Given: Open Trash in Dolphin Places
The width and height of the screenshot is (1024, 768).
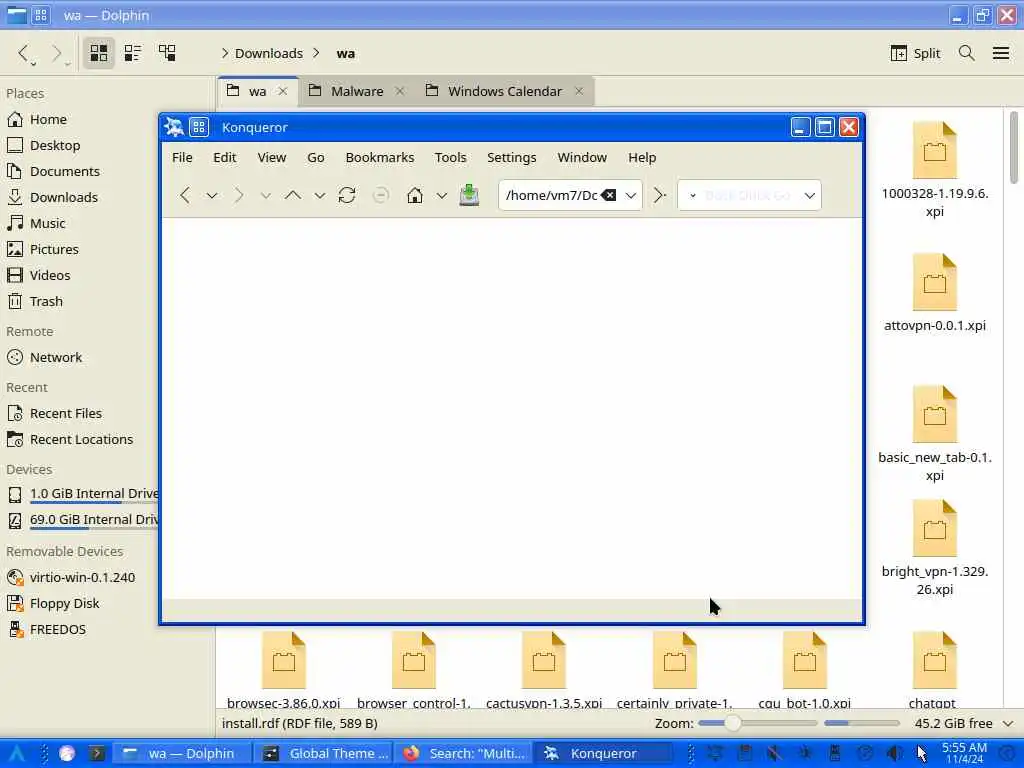Looking at the screenshot, I should tap(46, 301).
